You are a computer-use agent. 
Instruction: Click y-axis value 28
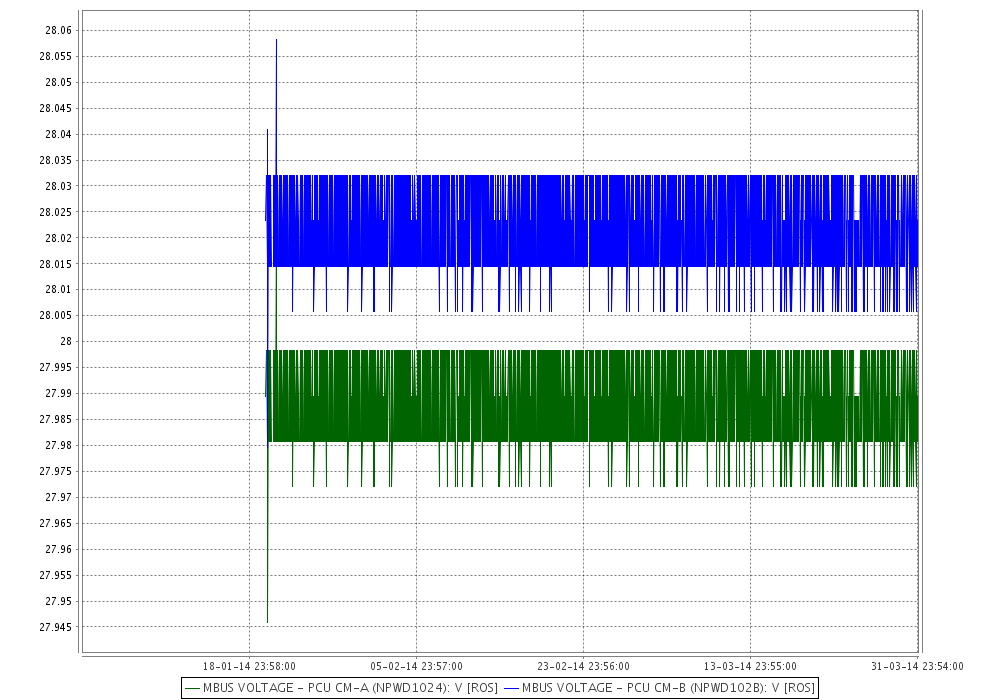click(66, 342)
